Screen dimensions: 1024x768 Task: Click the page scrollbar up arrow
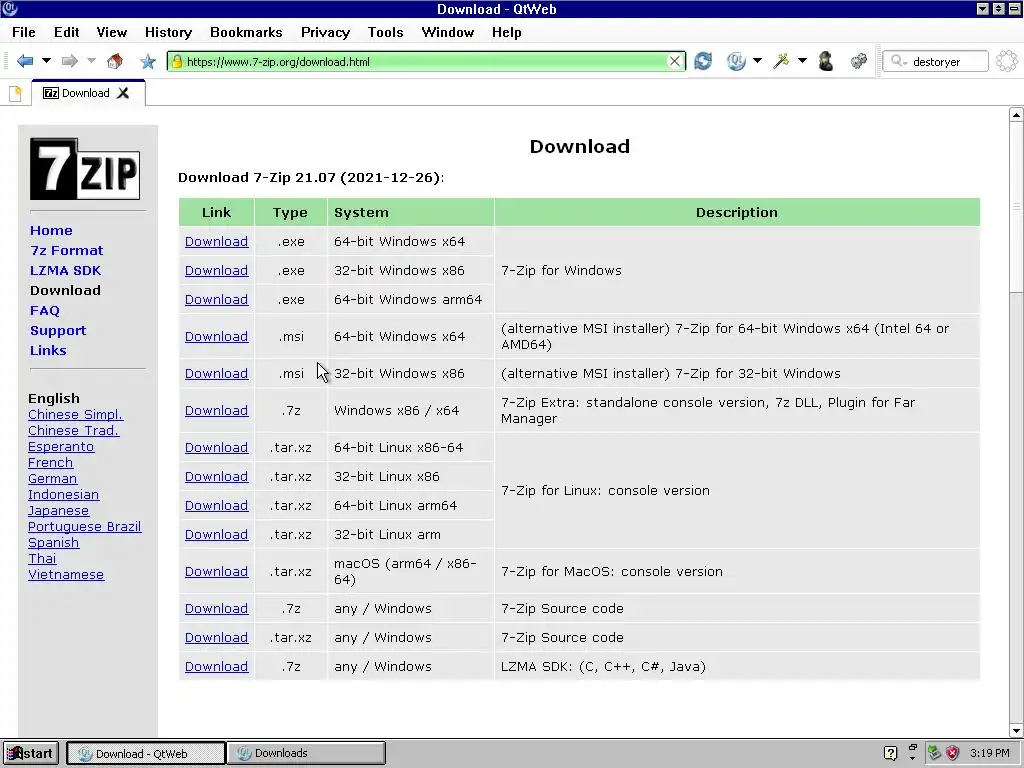[1016, 115]
